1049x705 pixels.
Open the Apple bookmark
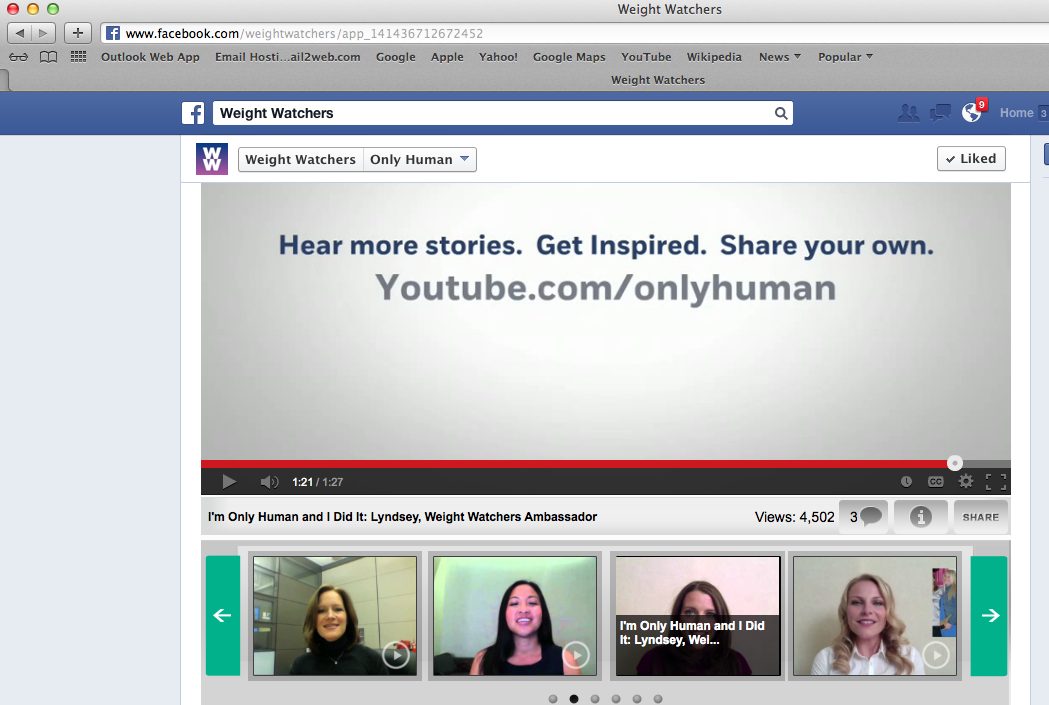pos(447,57)
